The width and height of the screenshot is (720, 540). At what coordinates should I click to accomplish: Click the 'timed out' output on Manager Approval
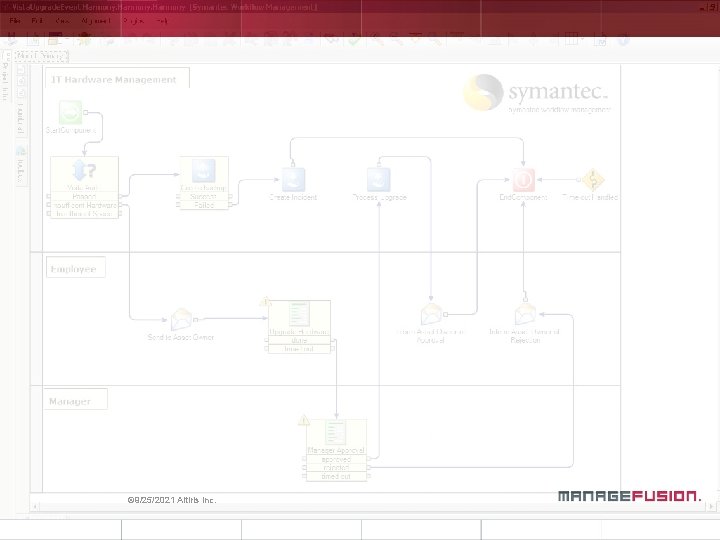tap(336, 476)
